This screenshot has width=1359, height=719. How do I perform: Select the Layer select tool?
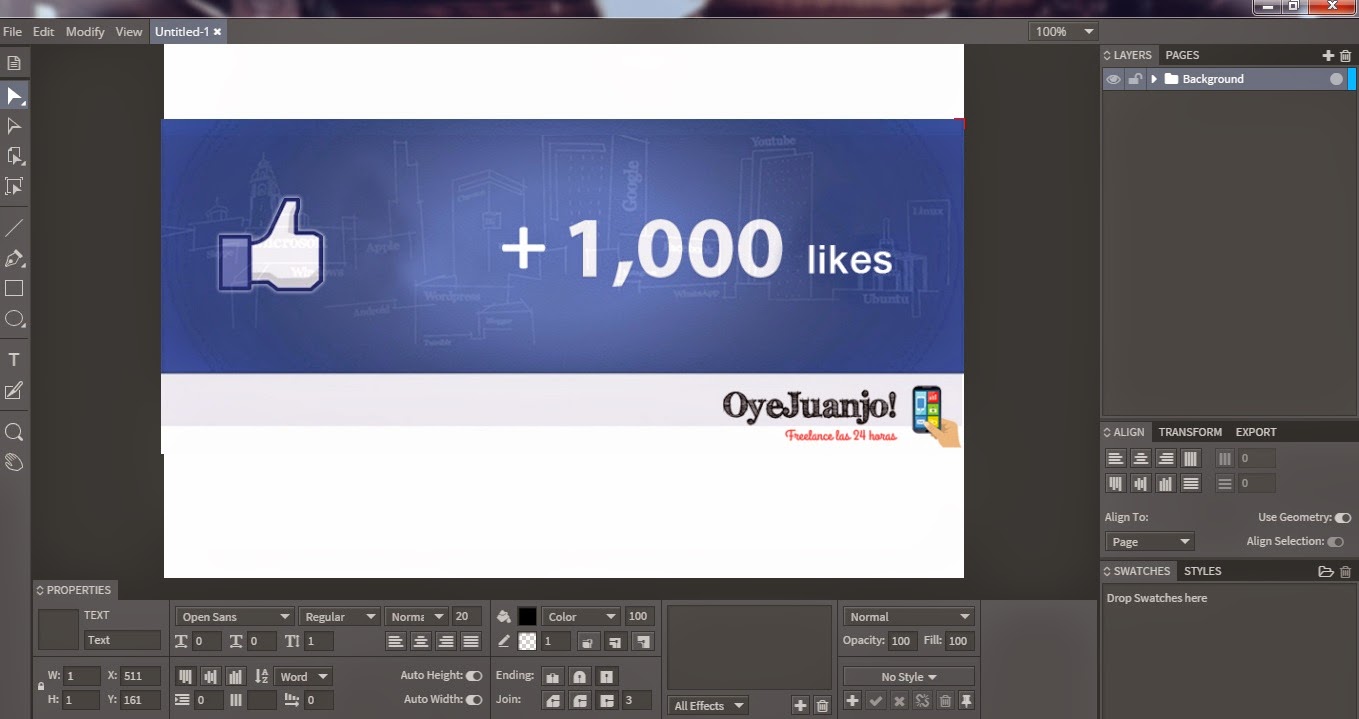tap(14, 156)
